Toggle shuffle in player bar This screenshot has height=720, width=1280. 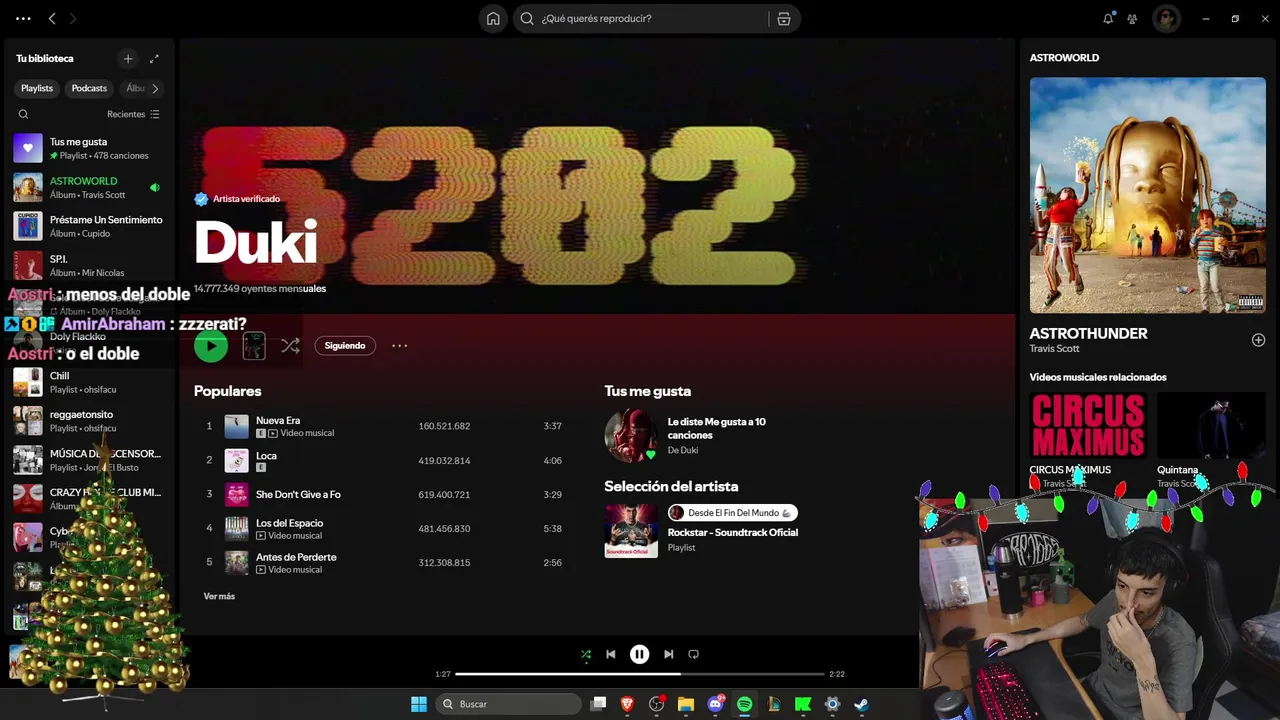(x=586, y=654)
